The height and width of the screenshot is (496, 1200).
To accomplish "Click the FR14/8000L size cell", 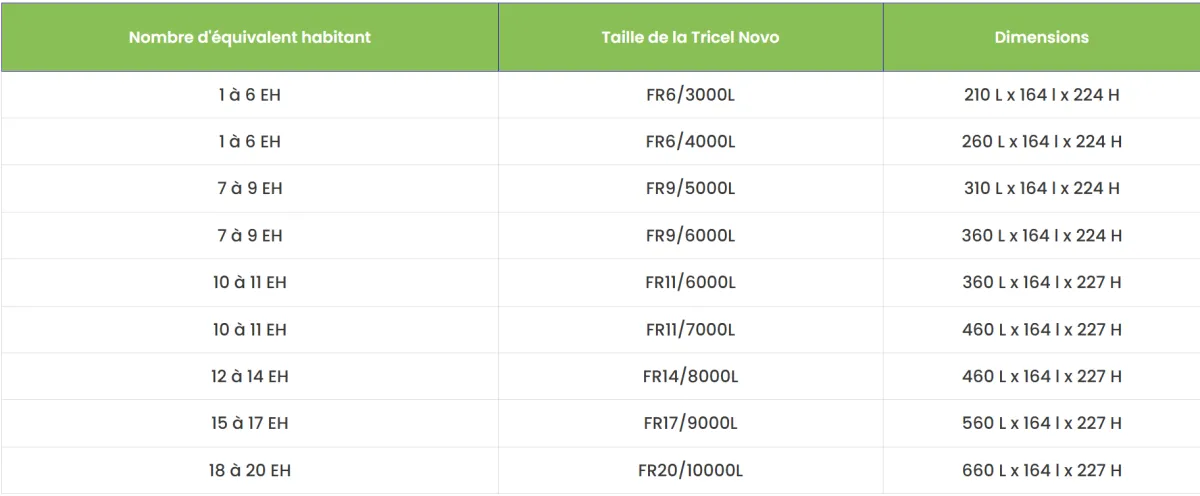I will tap(690, 377).
